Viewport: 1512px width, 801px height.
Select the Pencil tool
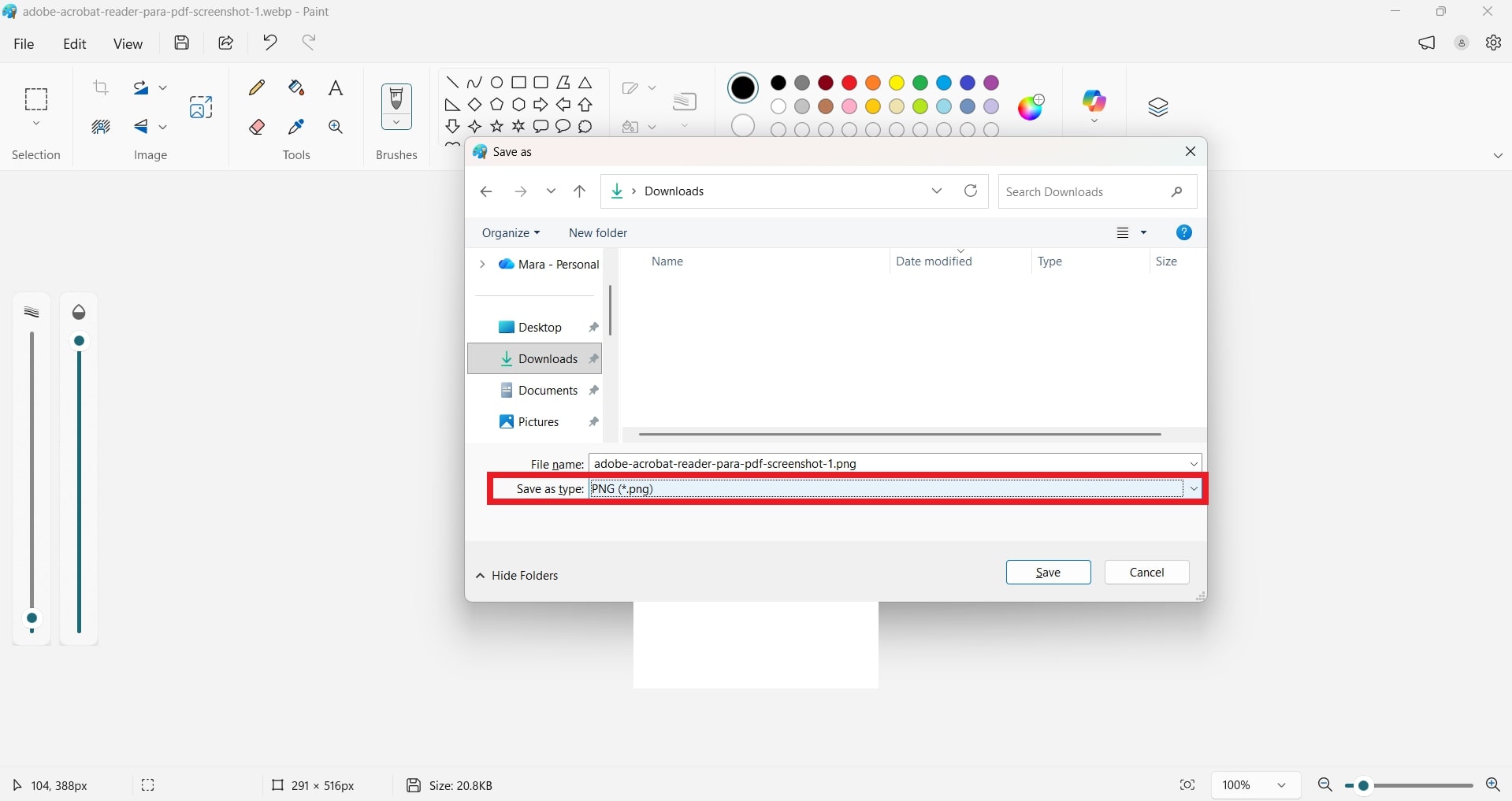257,87
